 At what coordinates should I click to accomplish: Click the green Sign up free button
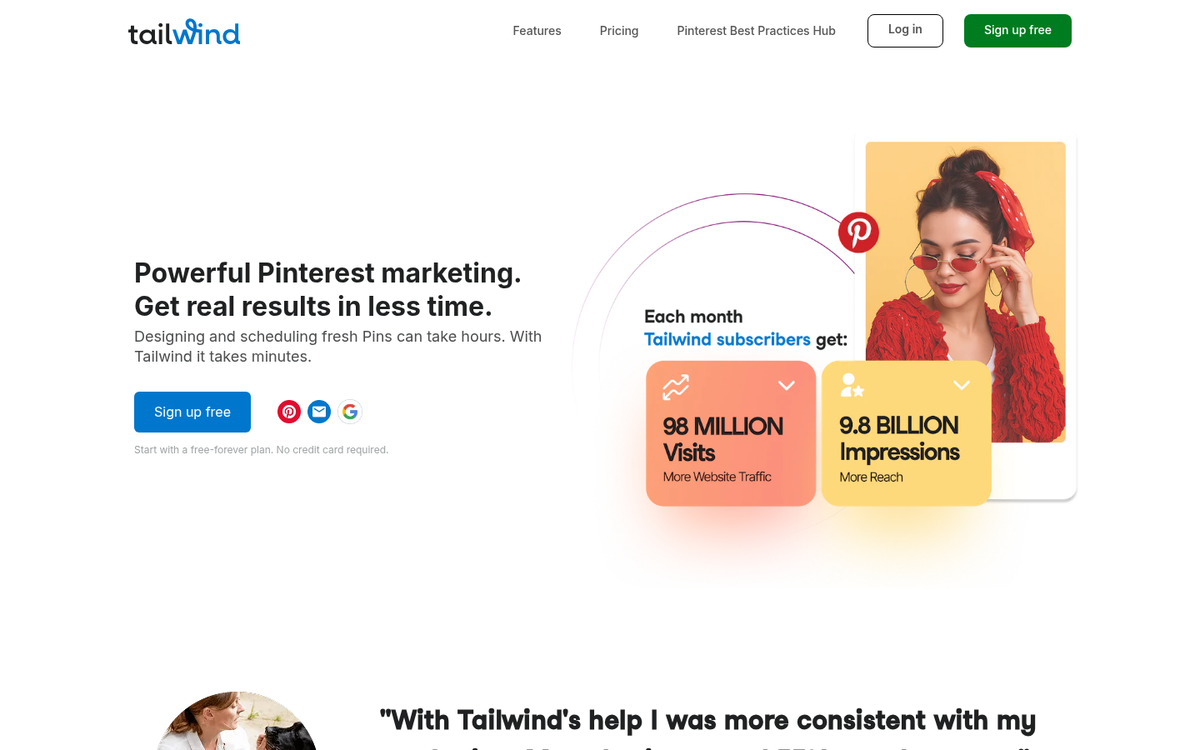coord(1017,30)
